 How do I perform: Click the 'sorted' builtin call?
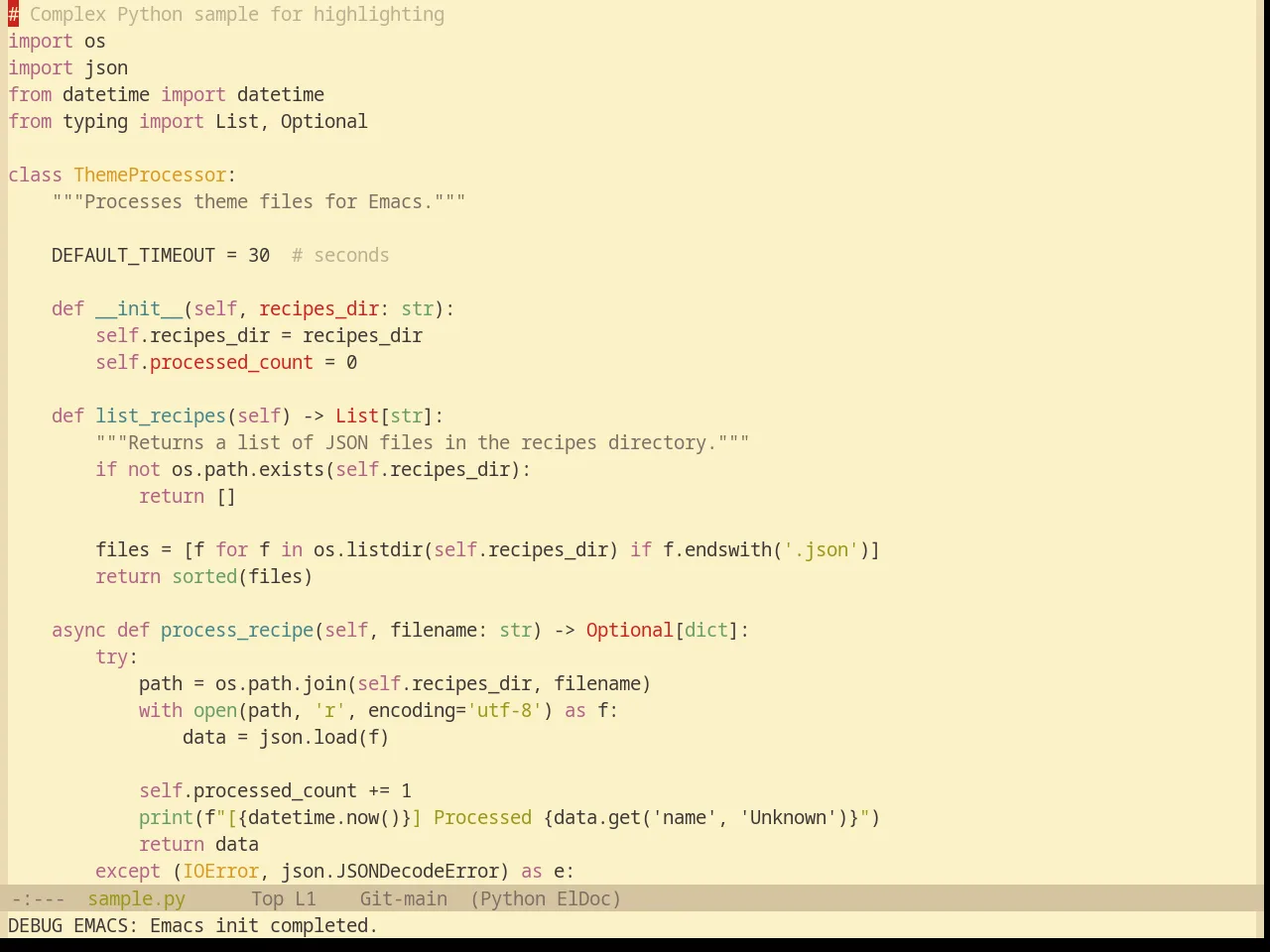pos(204,576)
